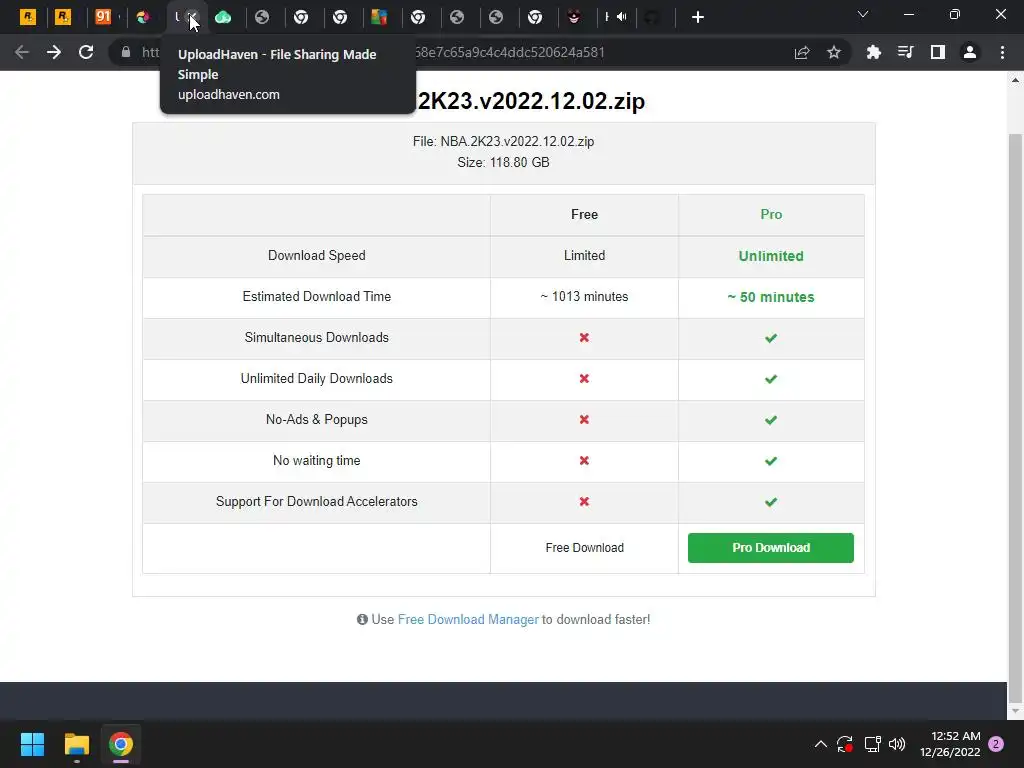
Task: Close the active UploadHaven tab
Action: (193, 17)
